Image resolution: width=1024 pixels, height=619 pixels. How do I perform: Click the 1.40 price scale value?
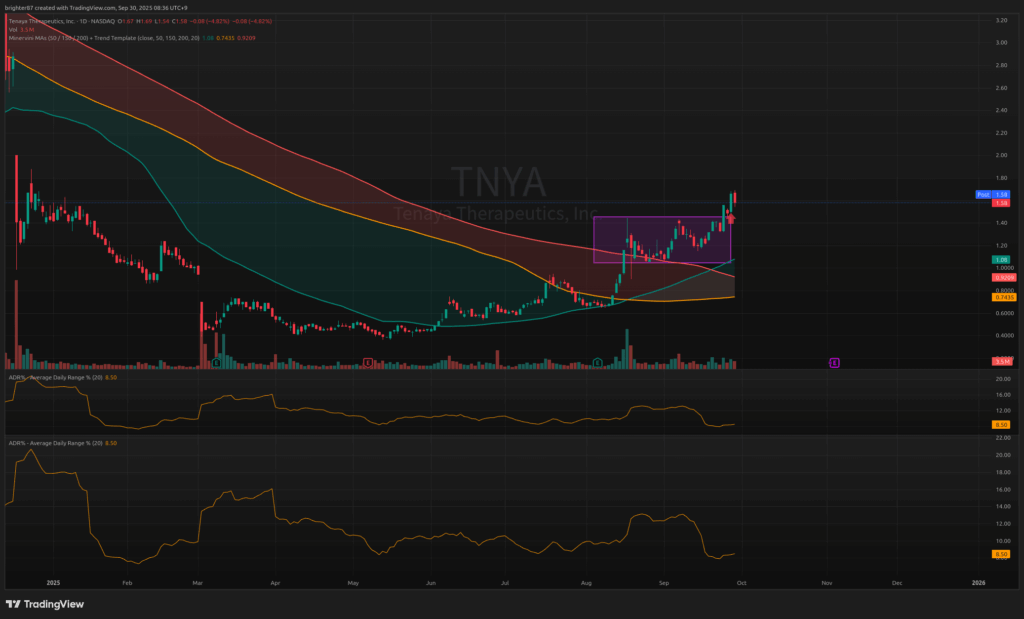(x=1001, y=223)
